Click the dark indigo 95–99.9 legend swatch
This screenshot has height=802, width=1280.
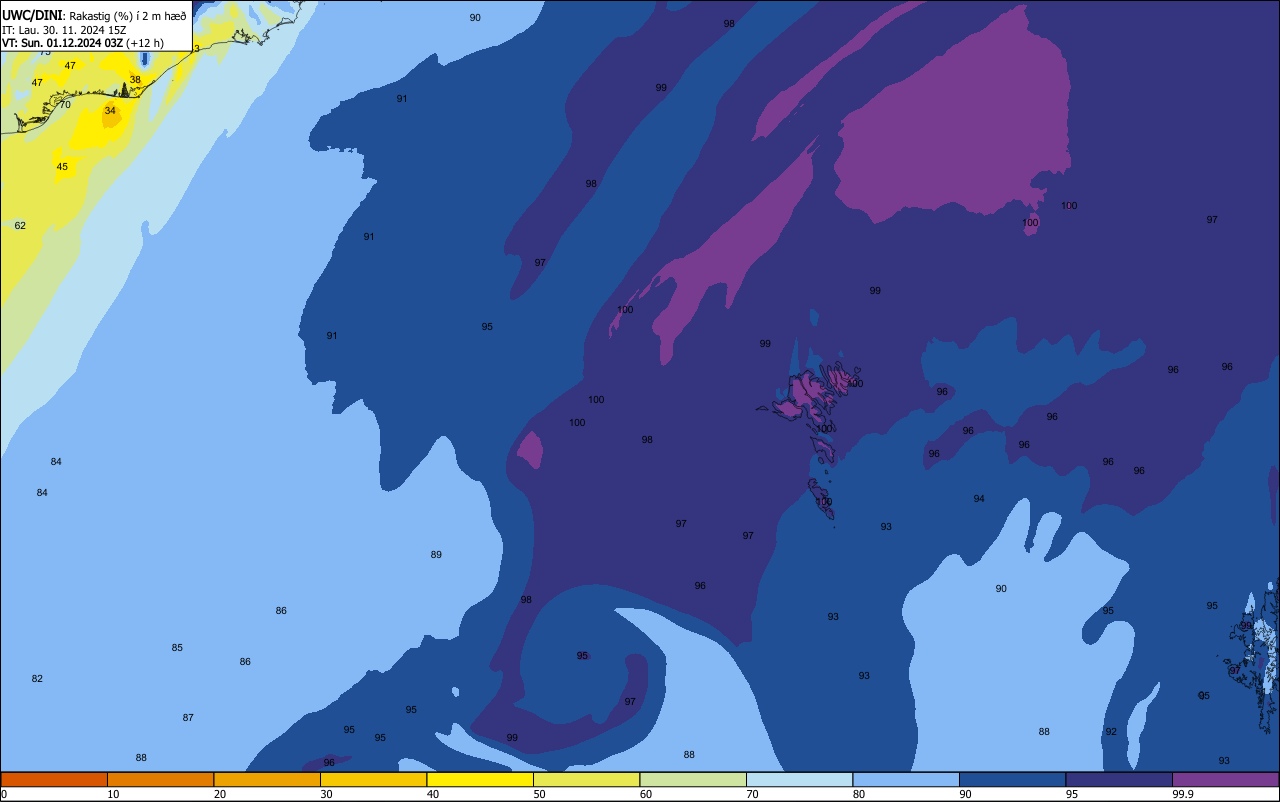tap(1119, 779)
